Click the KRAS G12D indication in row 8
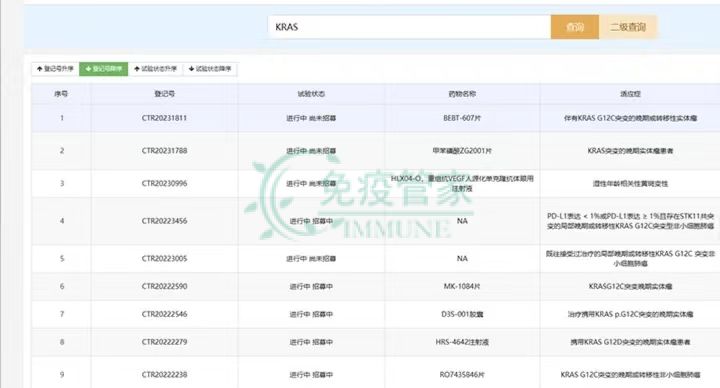 click(x=630, y=342)
